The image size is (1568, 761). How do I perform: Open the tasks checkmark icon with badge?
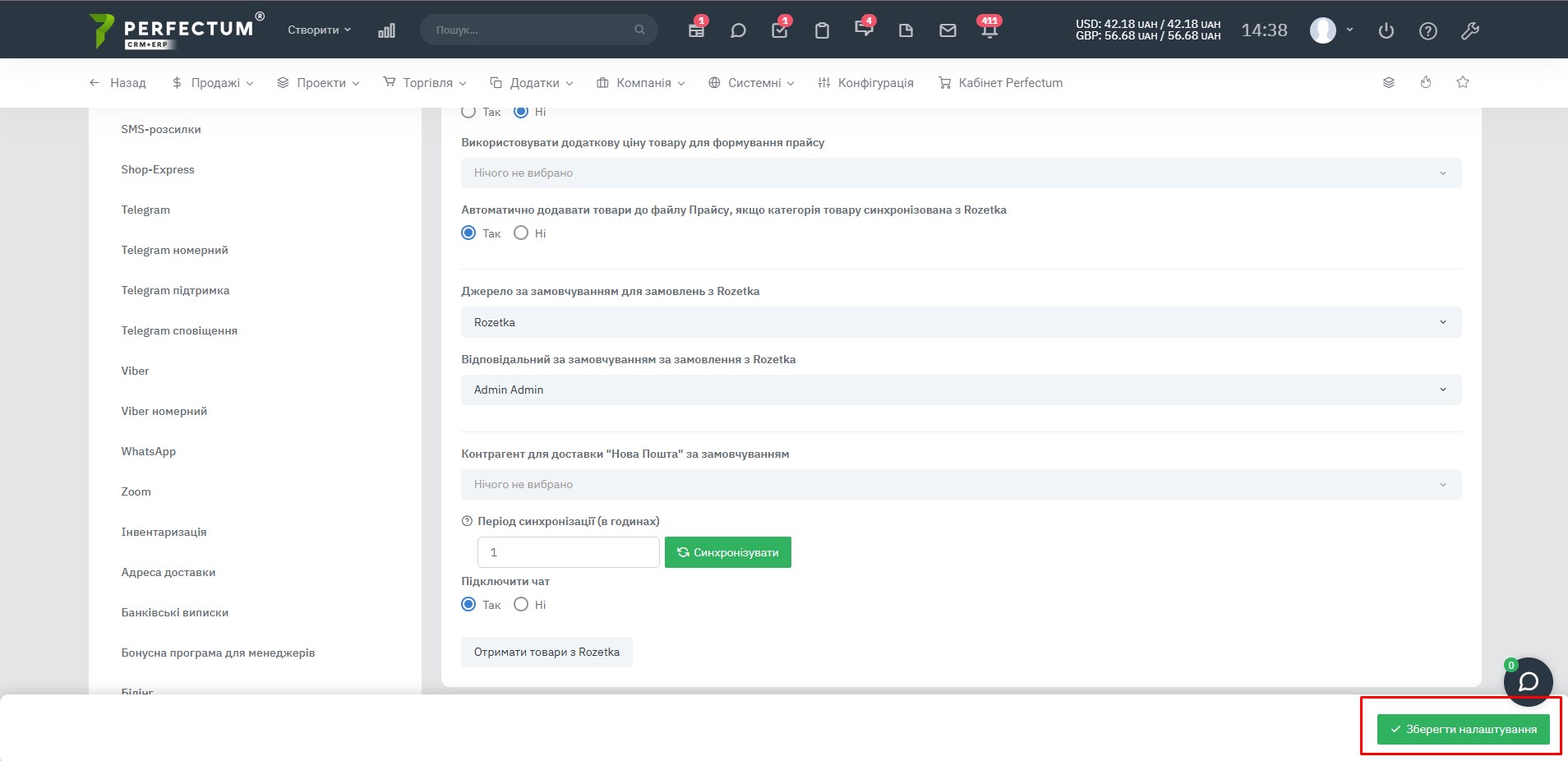tap(779, 30)
